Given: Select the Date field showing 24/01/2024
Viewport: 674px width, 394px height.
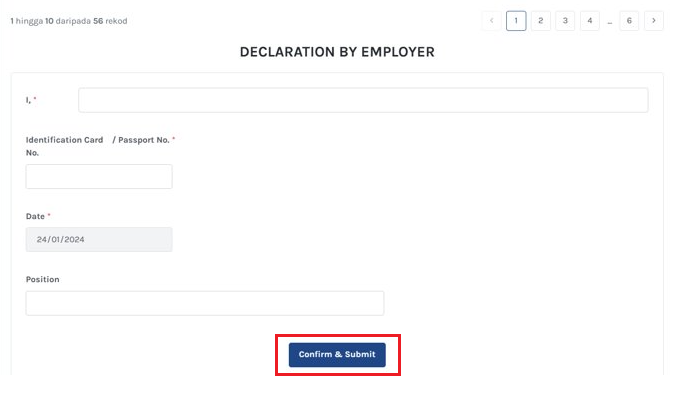Looking at the screenshot, I should click(99, 239).
